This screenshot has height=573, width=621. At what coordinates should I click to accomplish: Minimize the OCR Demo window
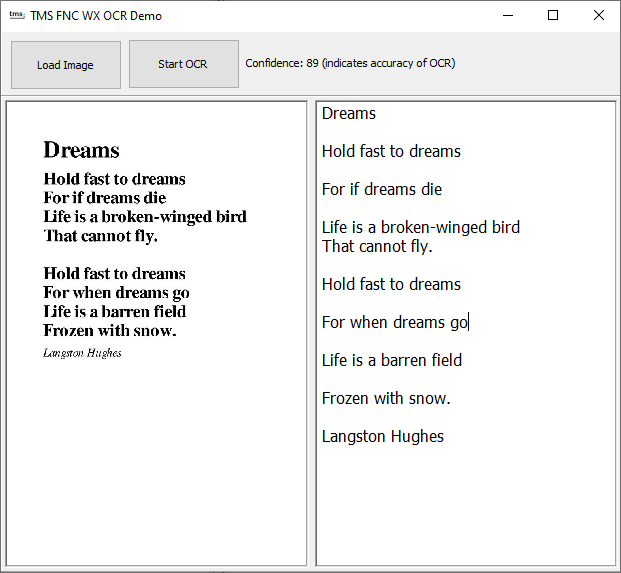[x=508, y=15]
